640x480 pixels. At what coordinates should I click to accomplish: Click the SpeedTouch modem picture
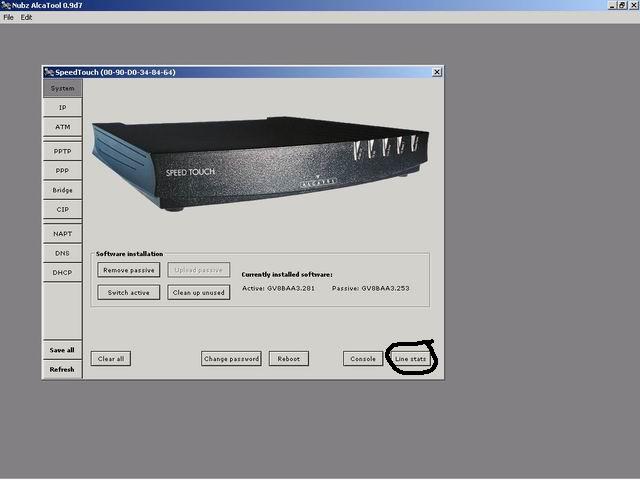point(260,162)
